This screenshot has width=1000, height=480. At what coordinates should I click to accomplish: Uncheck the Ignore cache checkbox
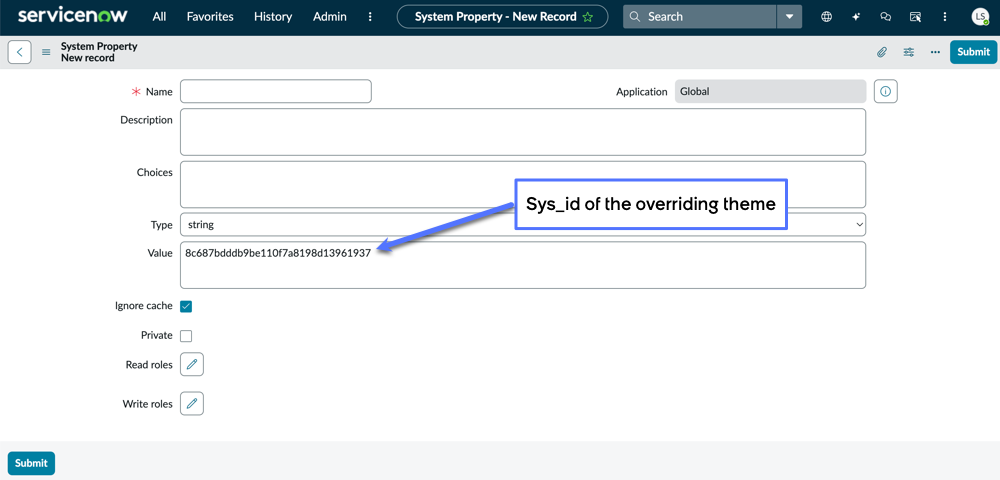pyautogui.click(x=186, y=307)
